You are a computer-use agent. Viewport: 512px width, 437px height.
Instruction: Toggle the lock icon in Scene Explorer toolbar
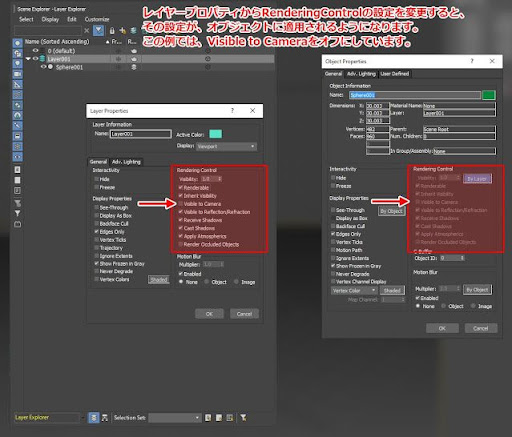tap(112, 31)
